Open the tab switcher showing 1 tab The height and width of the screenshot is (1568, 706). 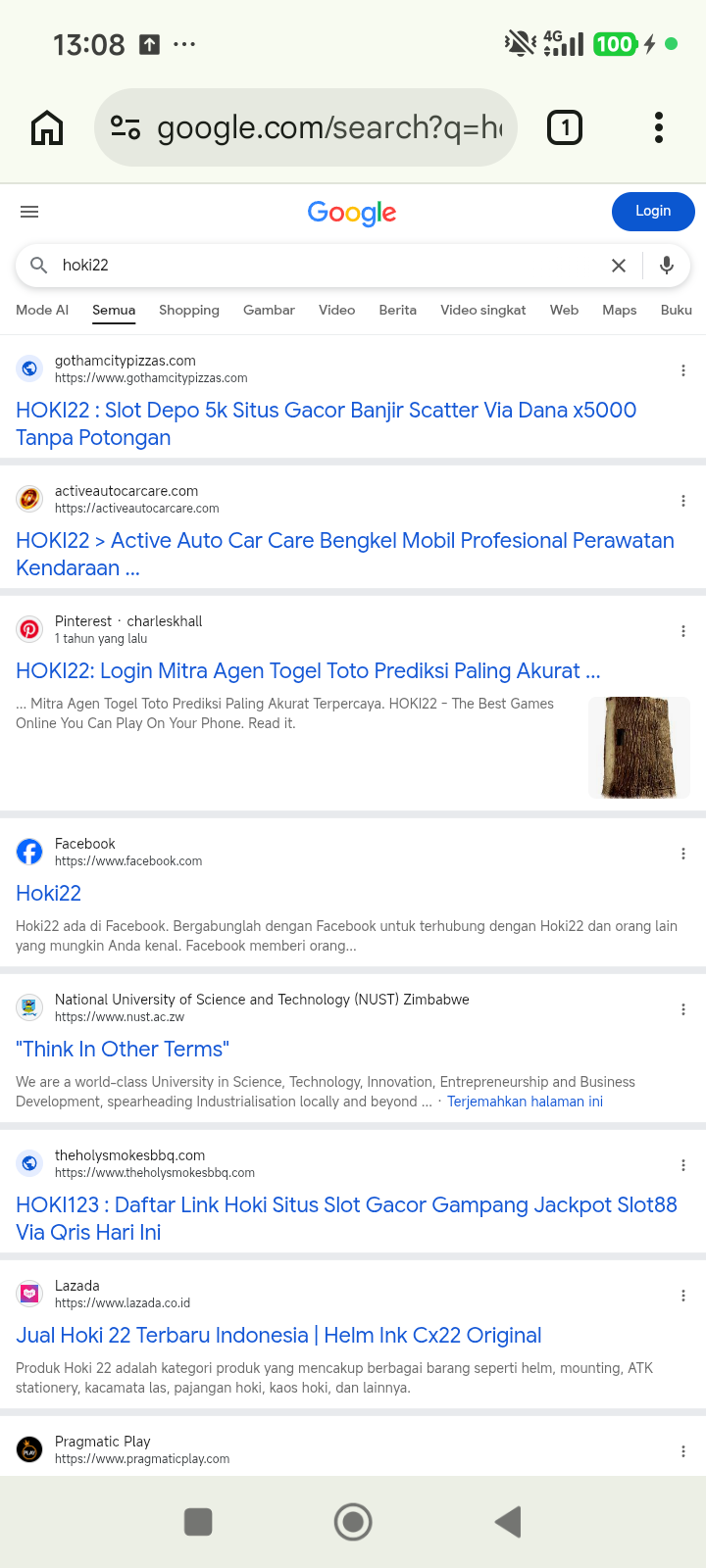point(565,127)
